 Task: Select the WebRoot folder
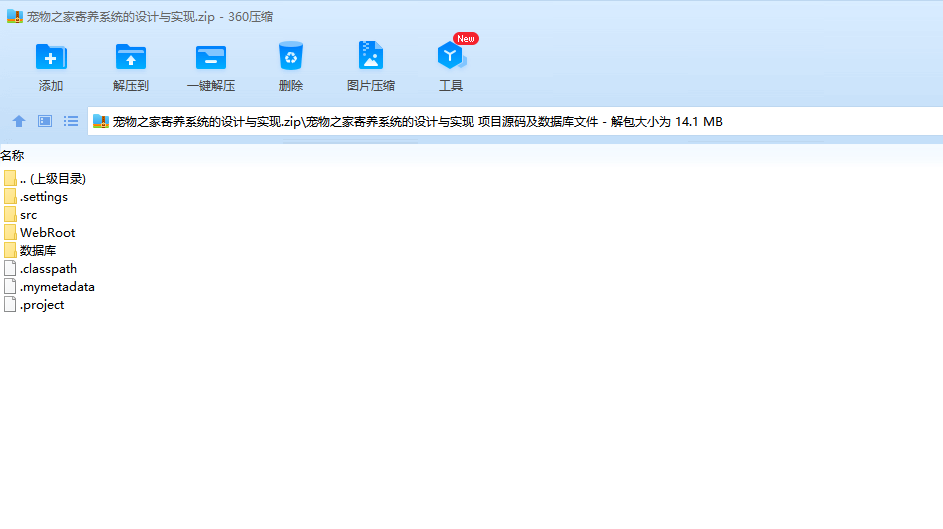click(40, 233)
